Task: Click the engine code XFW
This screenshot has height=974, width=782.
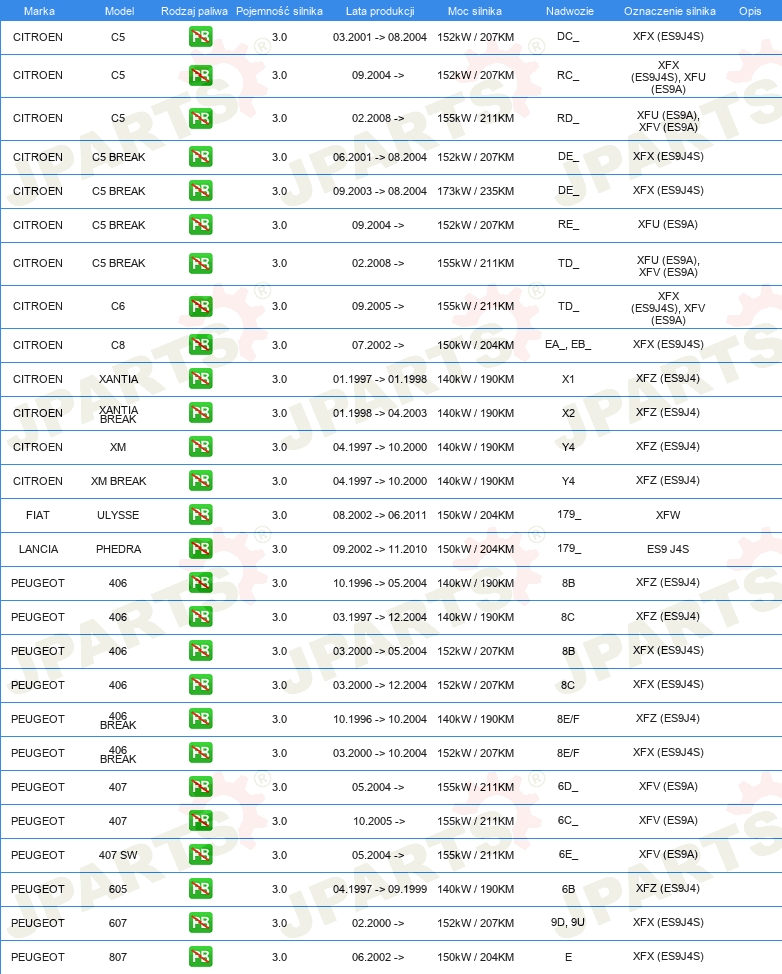Action: (x=668, y=515)
